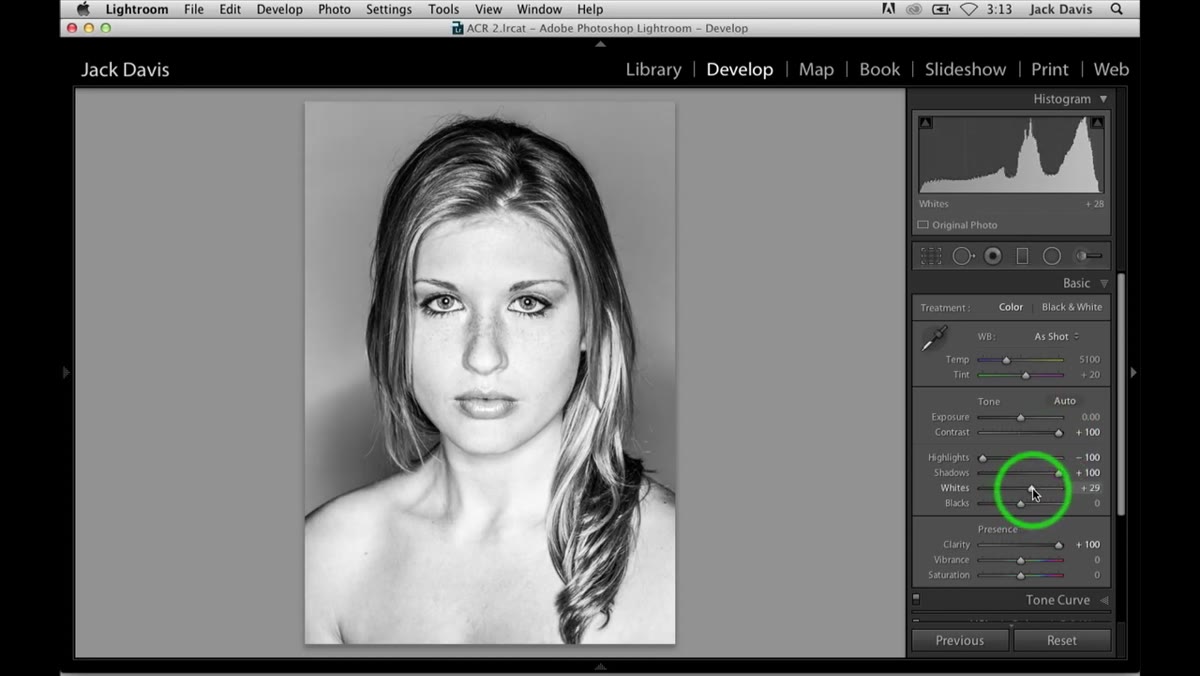Show the filmstrip with bottom arrow
The width and height of the screenshot is (1200, 676).
pos(600,665)
